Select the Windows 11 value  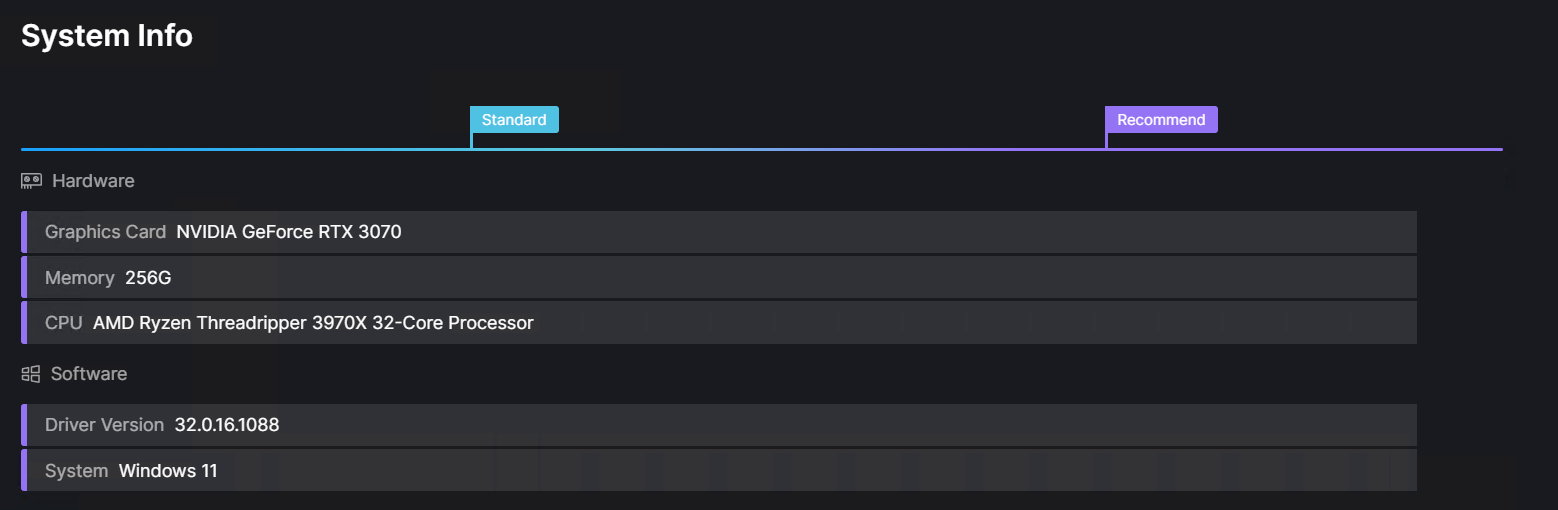coord(168,471)
